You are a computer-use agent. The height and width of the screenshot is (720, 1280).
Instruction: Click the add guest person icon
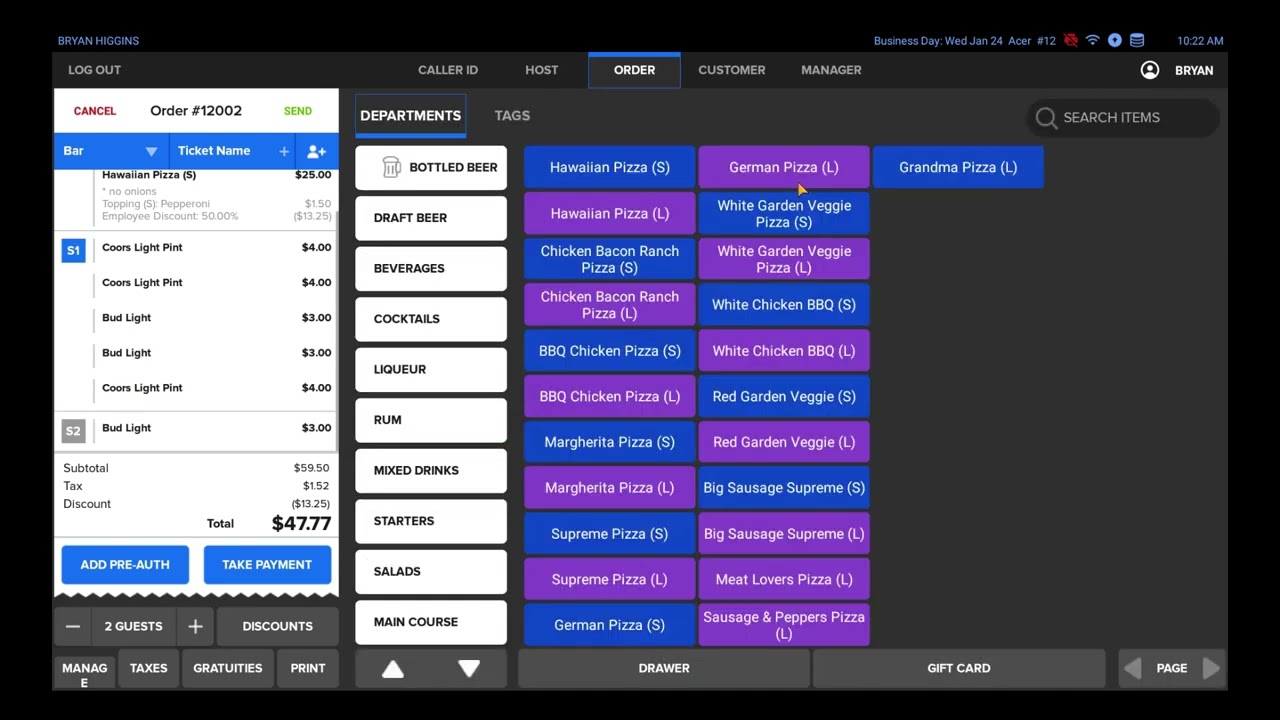[x=316, y=151]
